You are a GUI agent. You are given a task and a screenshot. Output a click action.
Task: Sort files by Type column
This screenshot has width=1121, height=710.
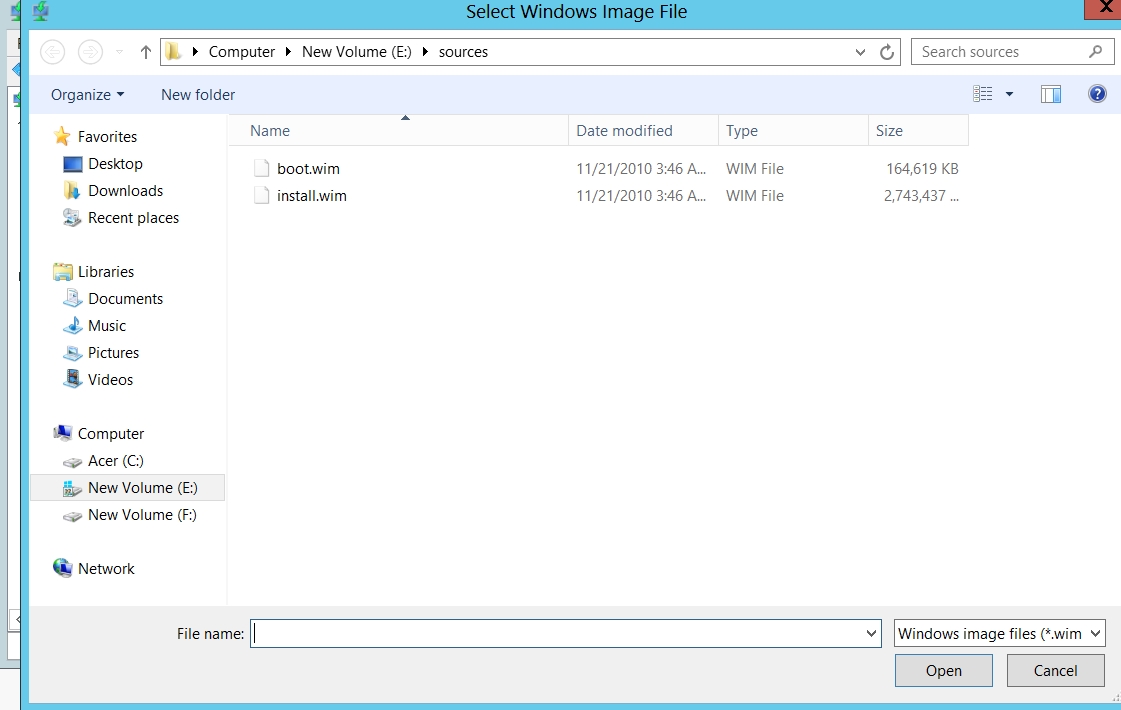coord(794,131)
